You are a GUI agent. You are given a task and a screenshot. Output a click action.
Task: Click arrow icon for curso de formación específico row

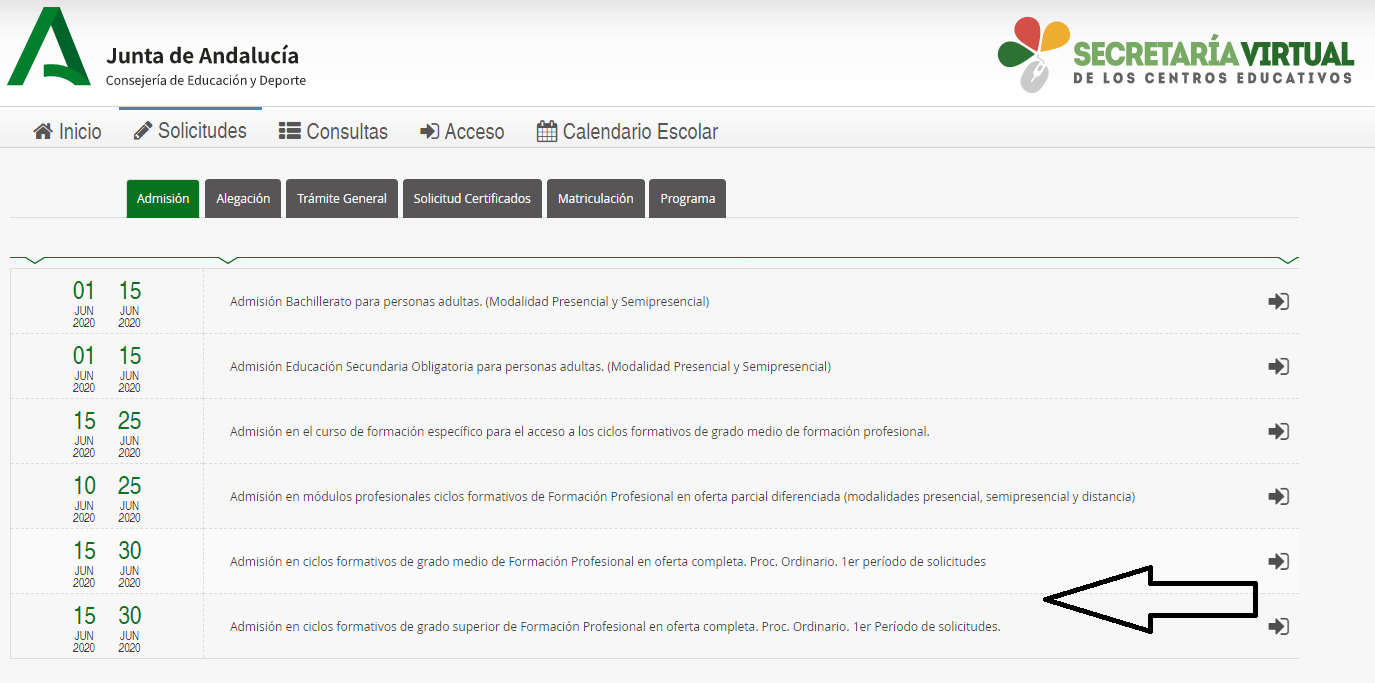[1278, 431]
